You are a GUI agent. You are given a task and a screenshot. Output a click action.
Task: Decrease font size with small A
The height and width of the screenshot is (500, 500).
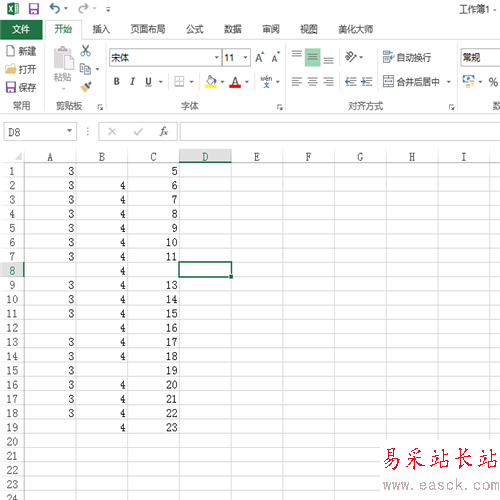[276, 58]
